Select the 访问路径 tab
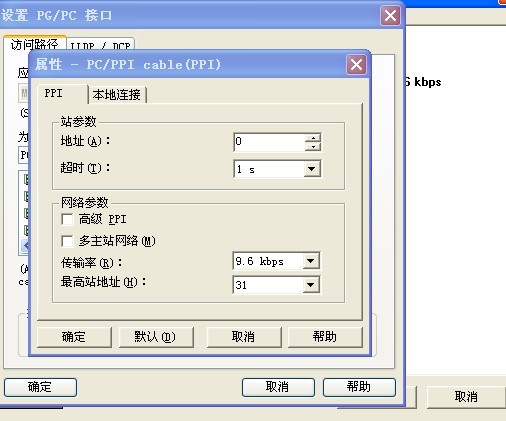506x421 pixels. click(x=35, y=43)
